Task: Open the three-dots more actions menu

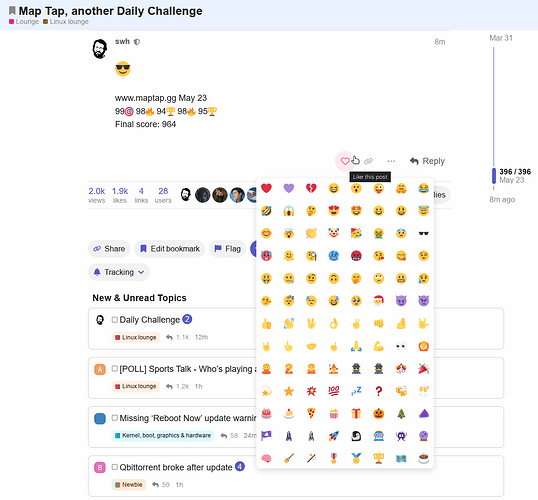Action: pos(391,161)
